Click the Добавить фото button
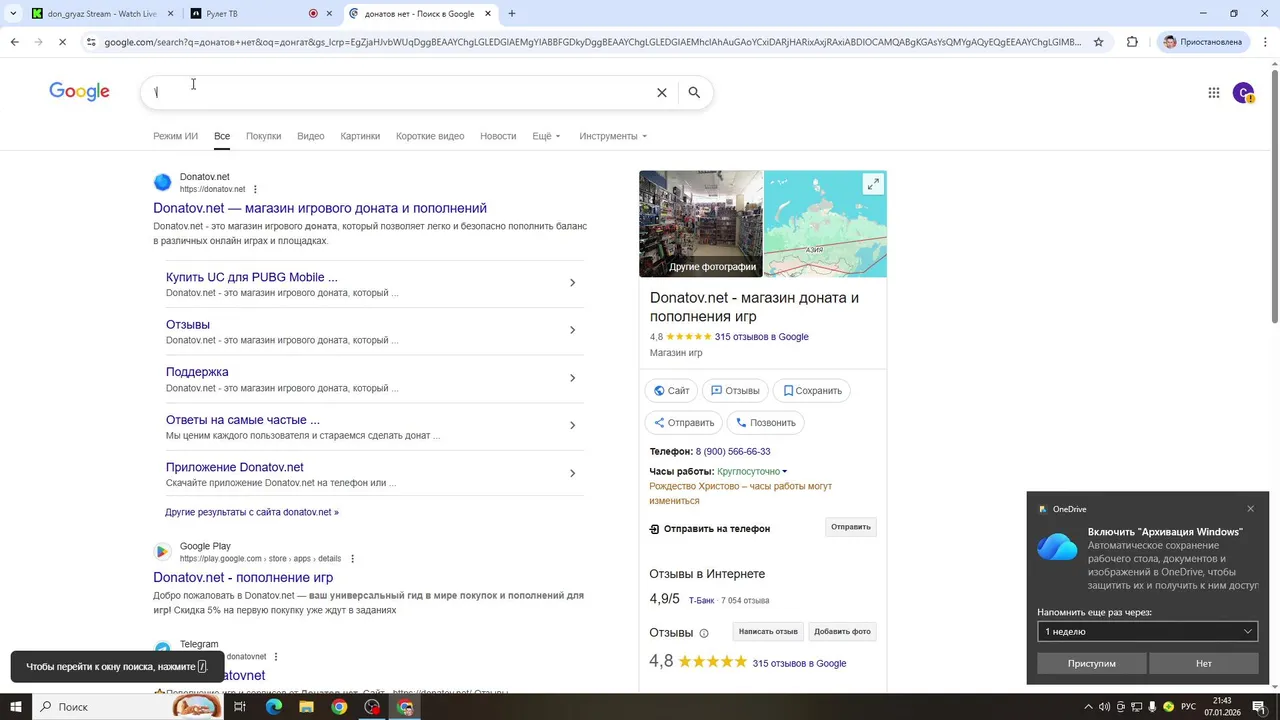This screenshot has width=1280, height=720. pyautogui.click(x=842, y=631)
